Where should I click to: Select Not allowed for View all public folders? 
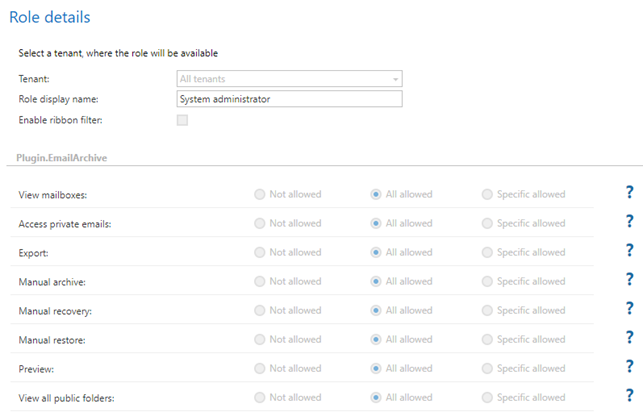260,397
